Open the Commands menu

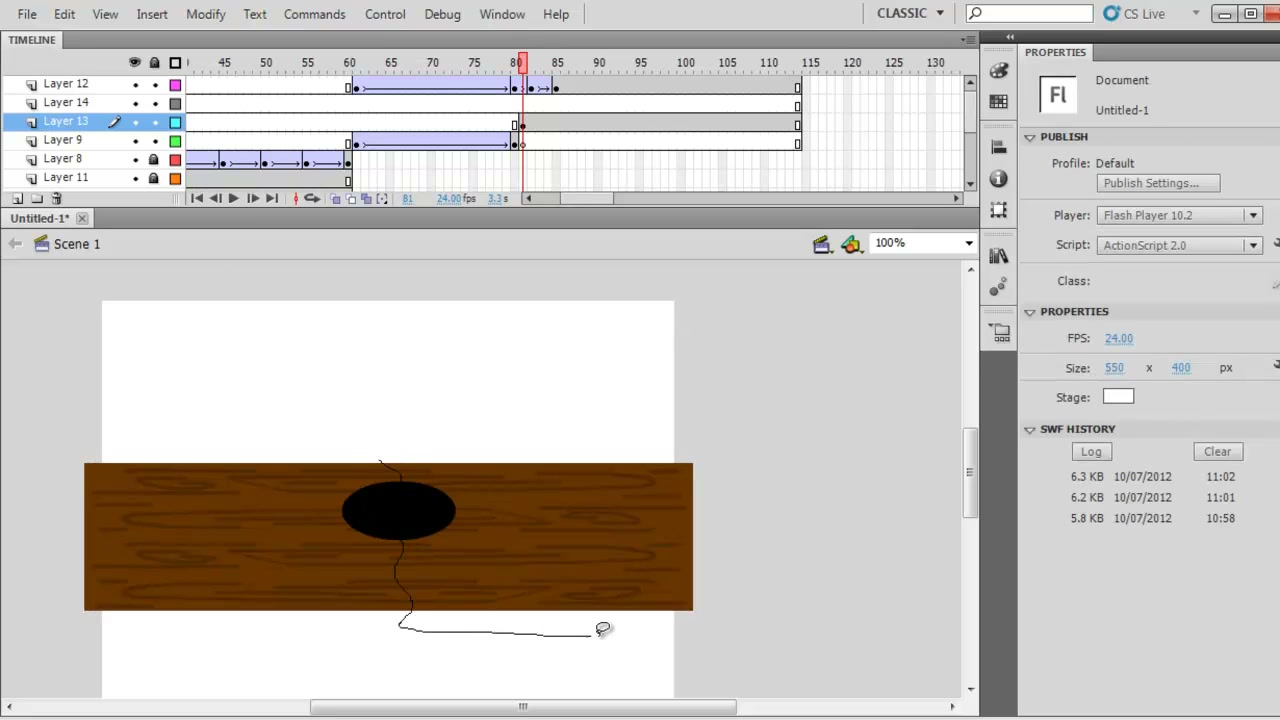coord(314,14)
